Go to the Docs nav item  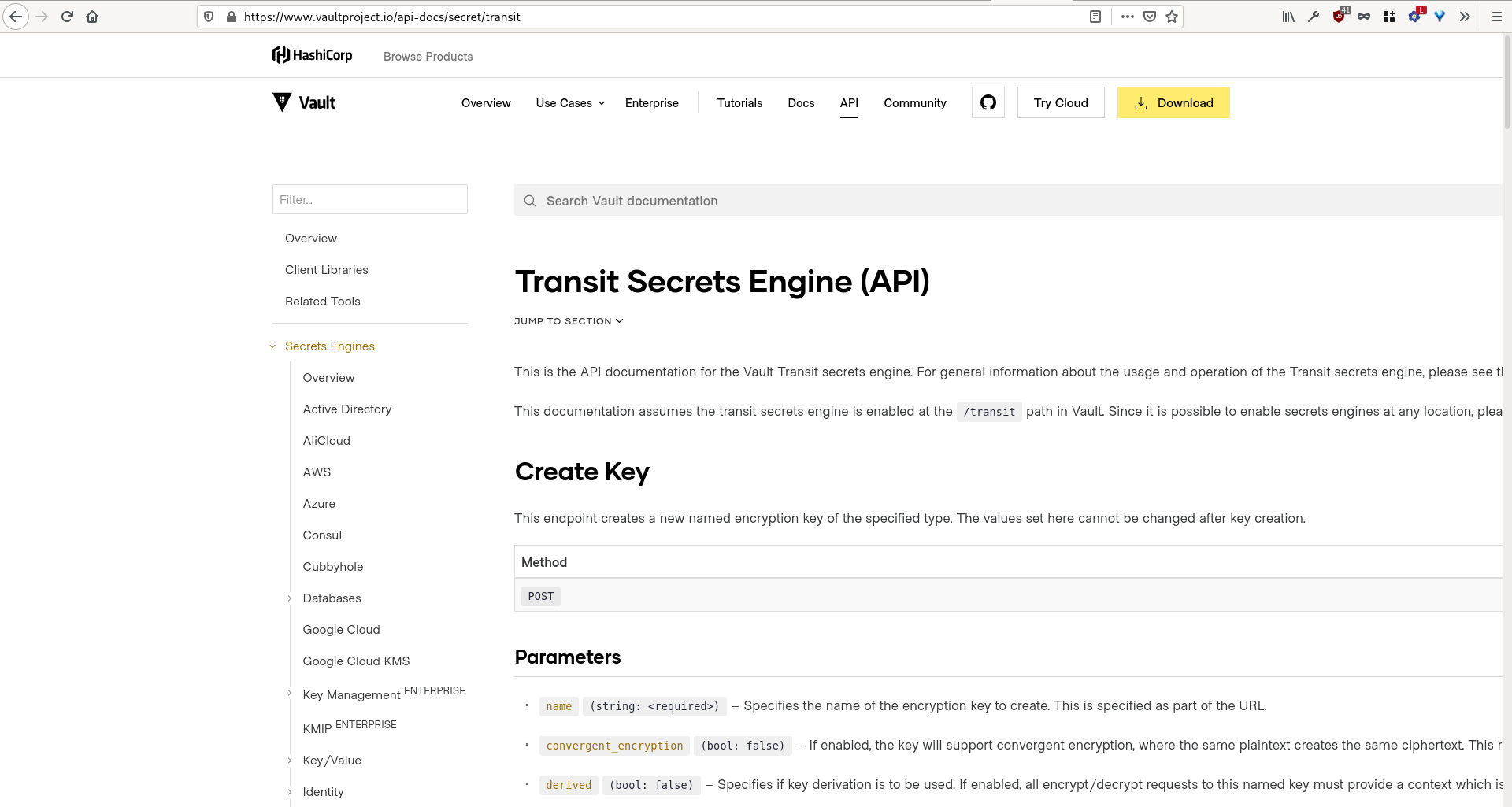point(801,103)
